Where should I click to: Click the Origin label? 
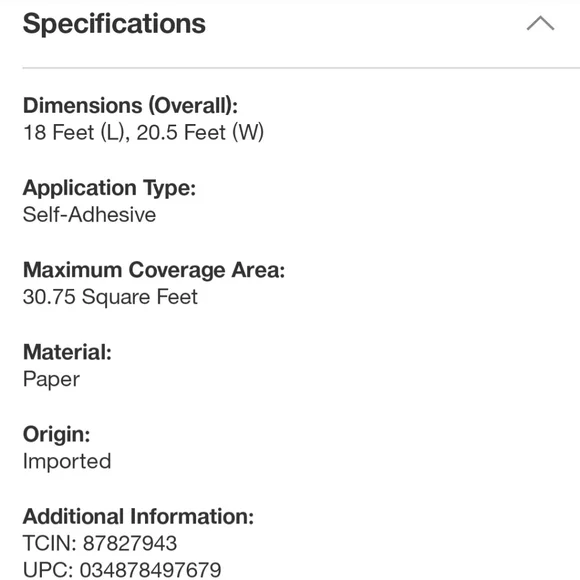pos(57,434)
